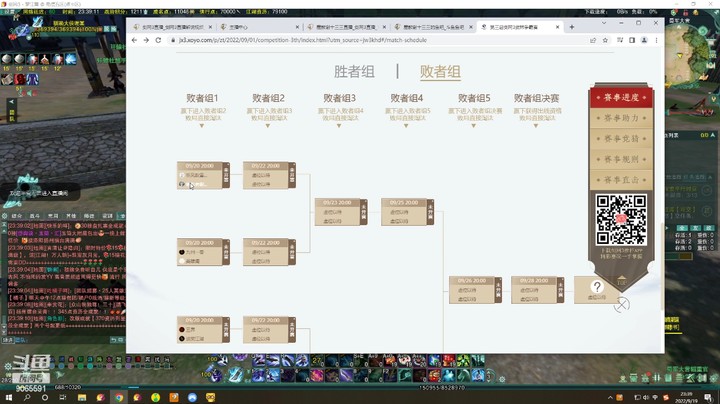
Task: Select the 败者组 bracket tab
Action: (440, 72)
